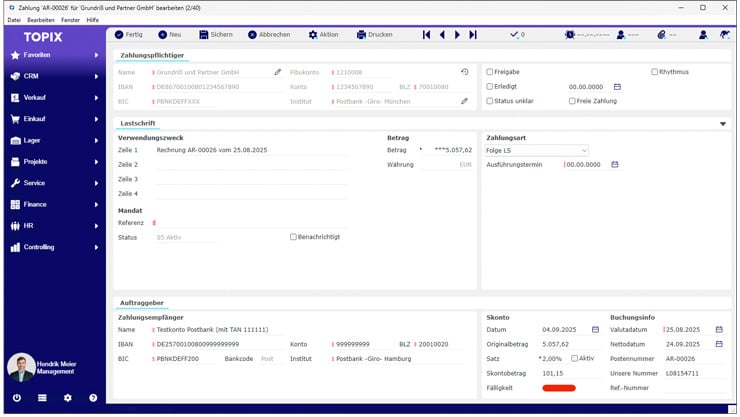
Task: Click the pencil icon next to company name
Action: (x=278, y=72)
